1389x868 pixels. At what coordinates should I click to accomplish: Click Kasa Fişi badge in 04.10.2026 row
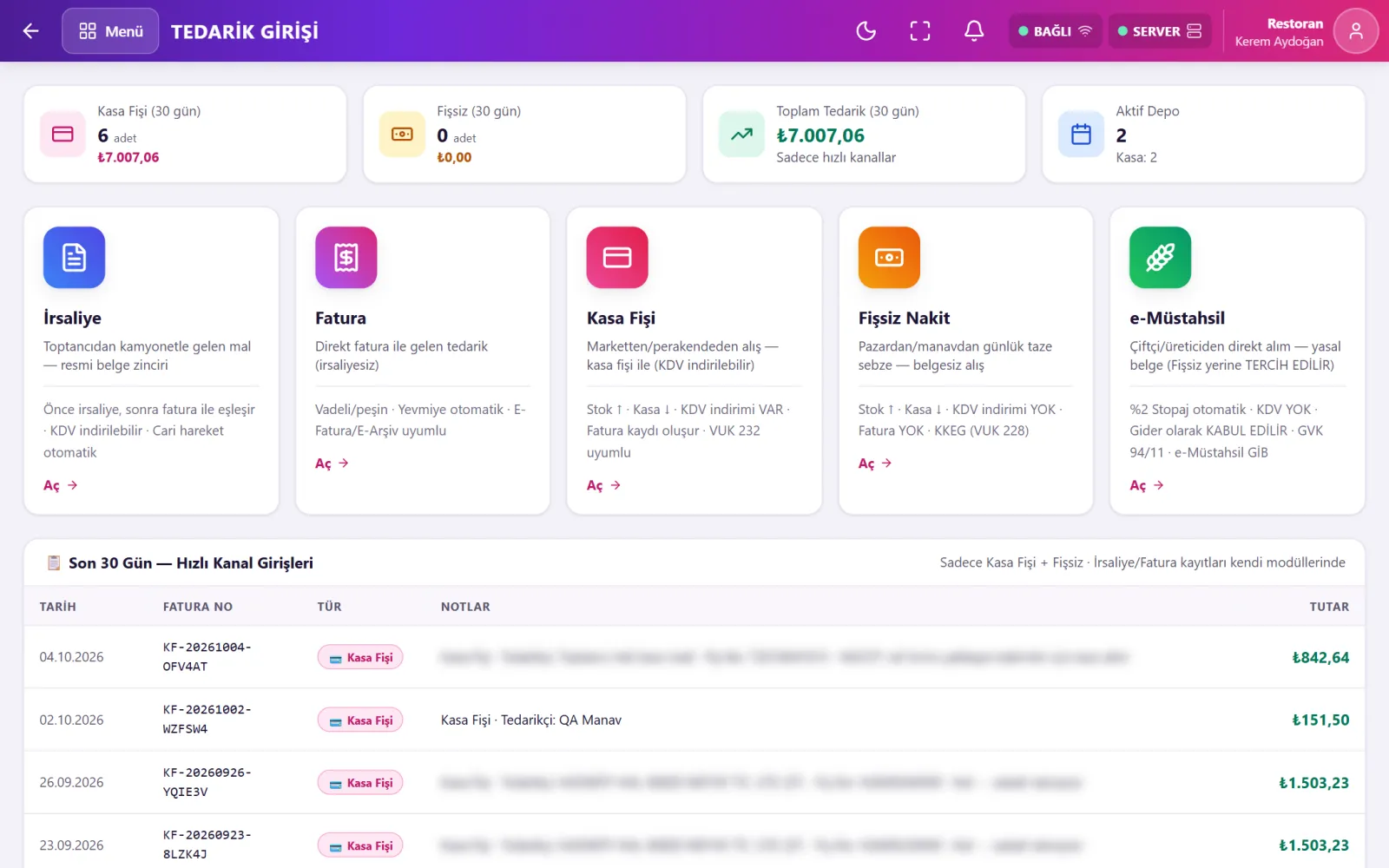click(360, 658)
